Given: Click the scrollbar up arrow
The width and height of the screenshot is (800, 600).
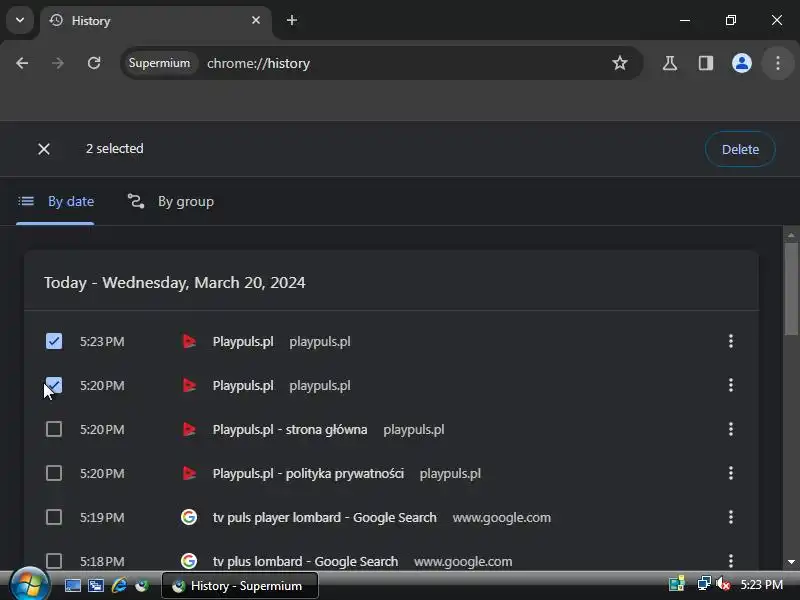Looking at the screenshot, I should [x=791, y=235].
